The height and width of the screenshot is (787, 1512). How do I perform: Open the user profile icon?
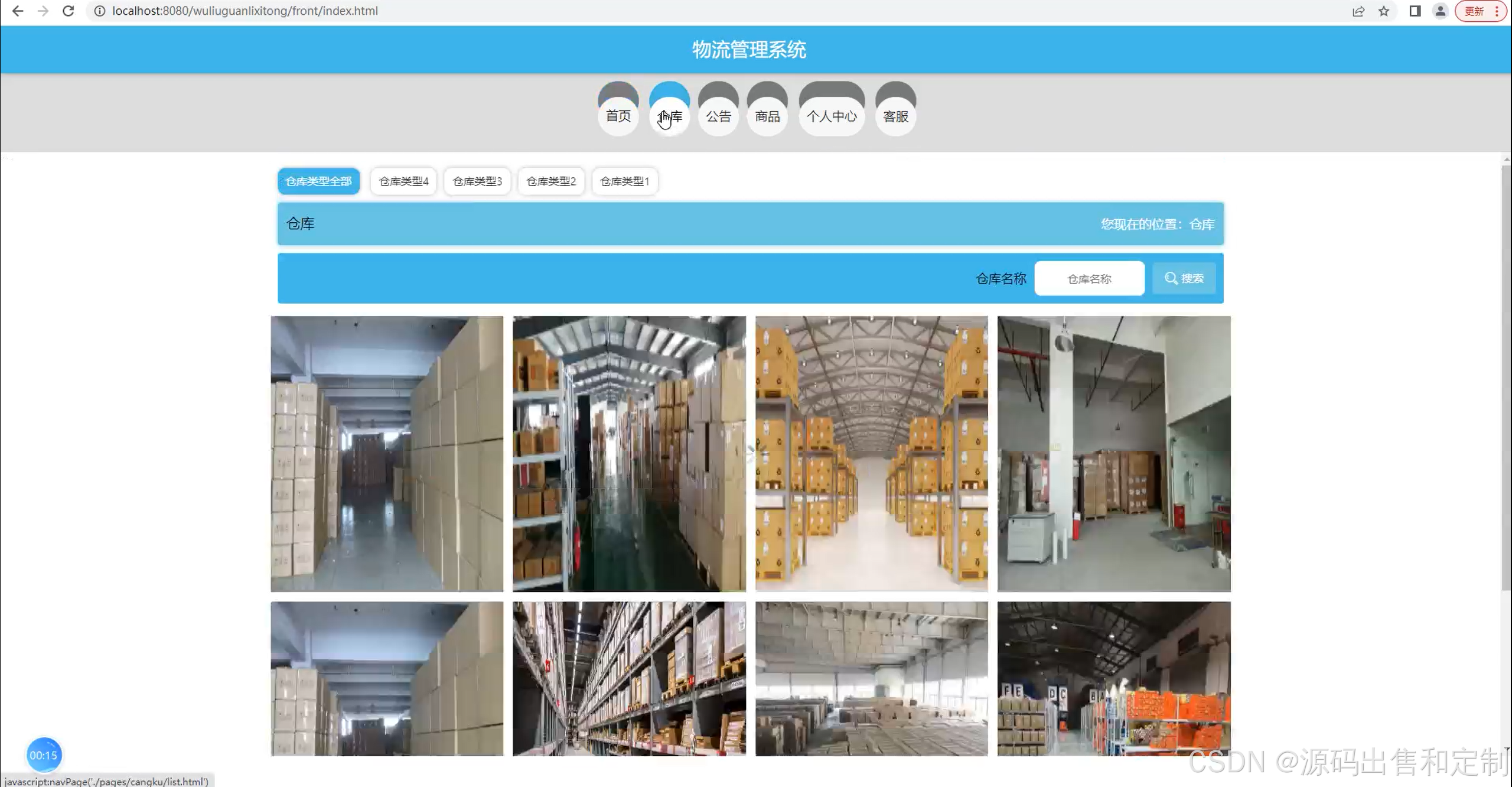(1441, 11)
